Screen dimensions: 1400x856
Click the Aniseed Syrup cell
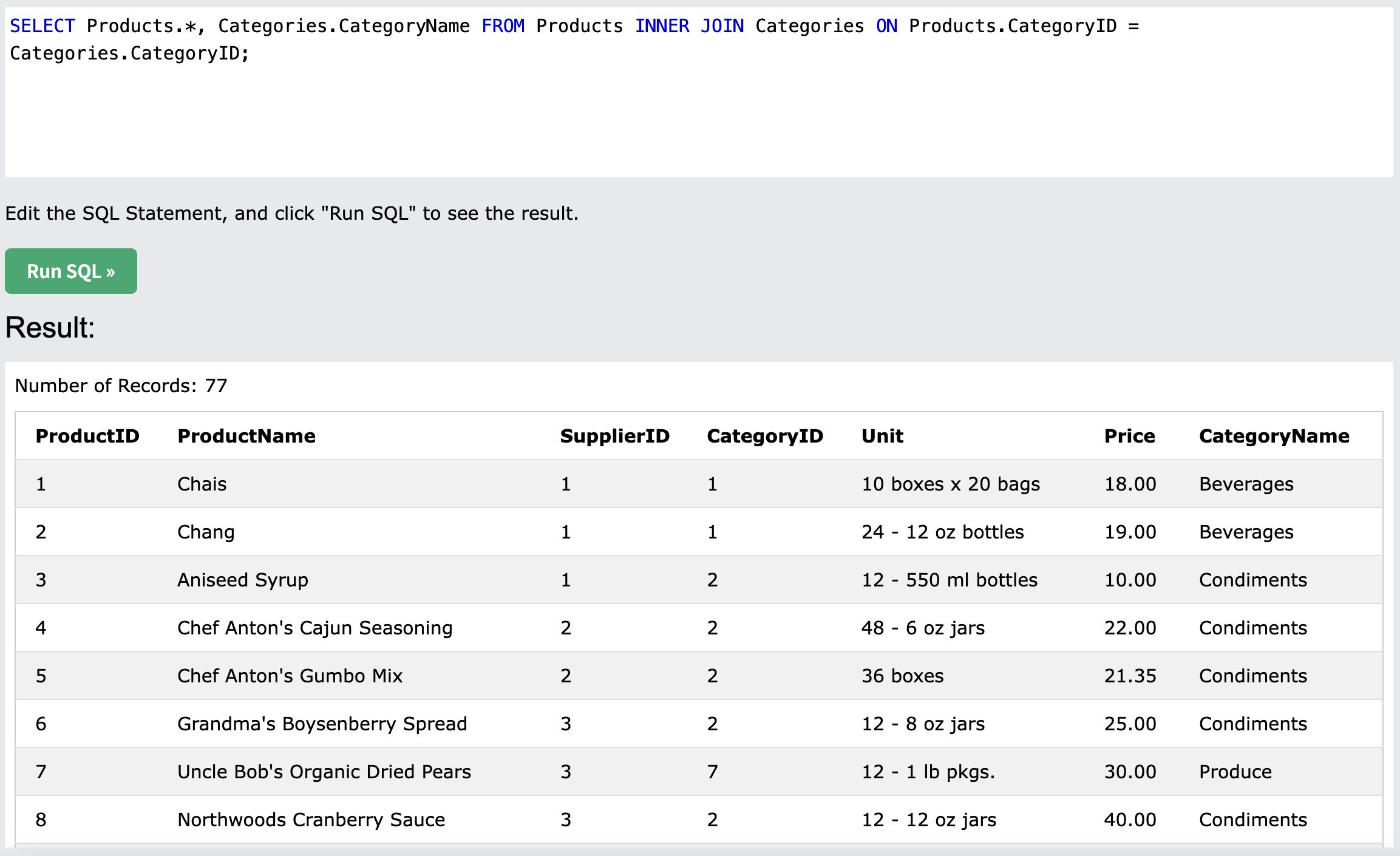[242, 580]
